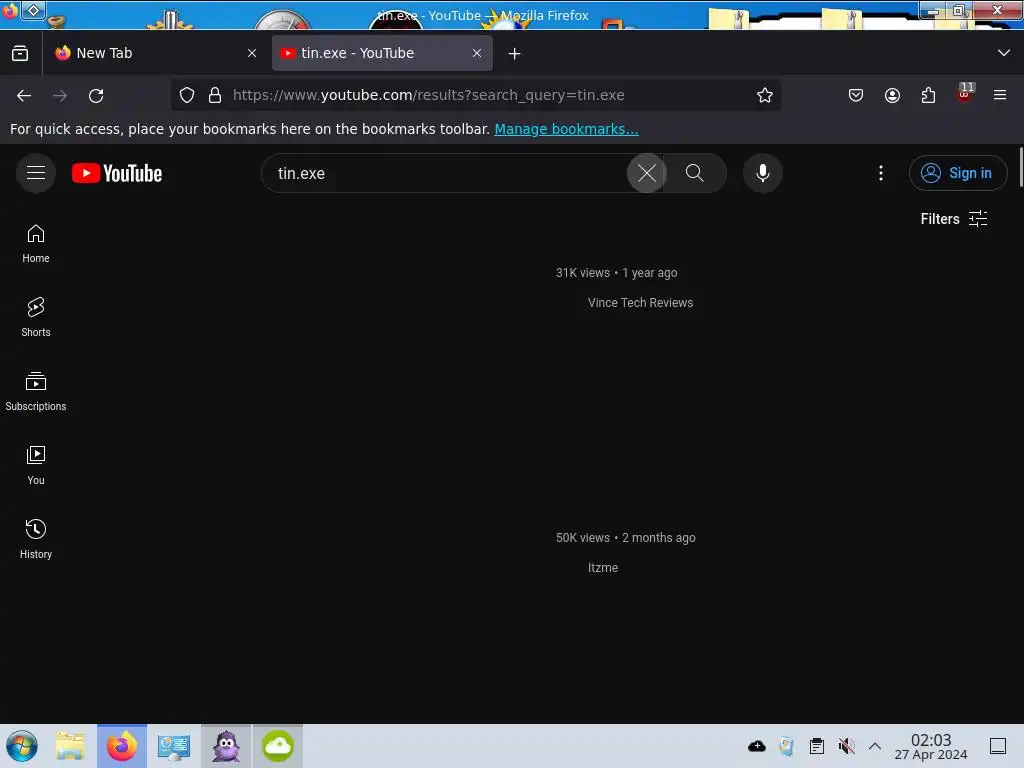Screen dimensions: 1024x768
Task: Bookmark this page with the star
Action: [765, 95]
